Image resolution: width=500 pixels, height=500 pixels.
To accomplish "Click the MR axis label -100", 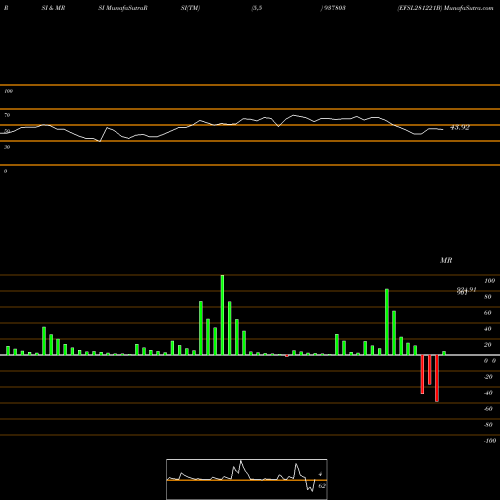I will [x=490, y=441].
